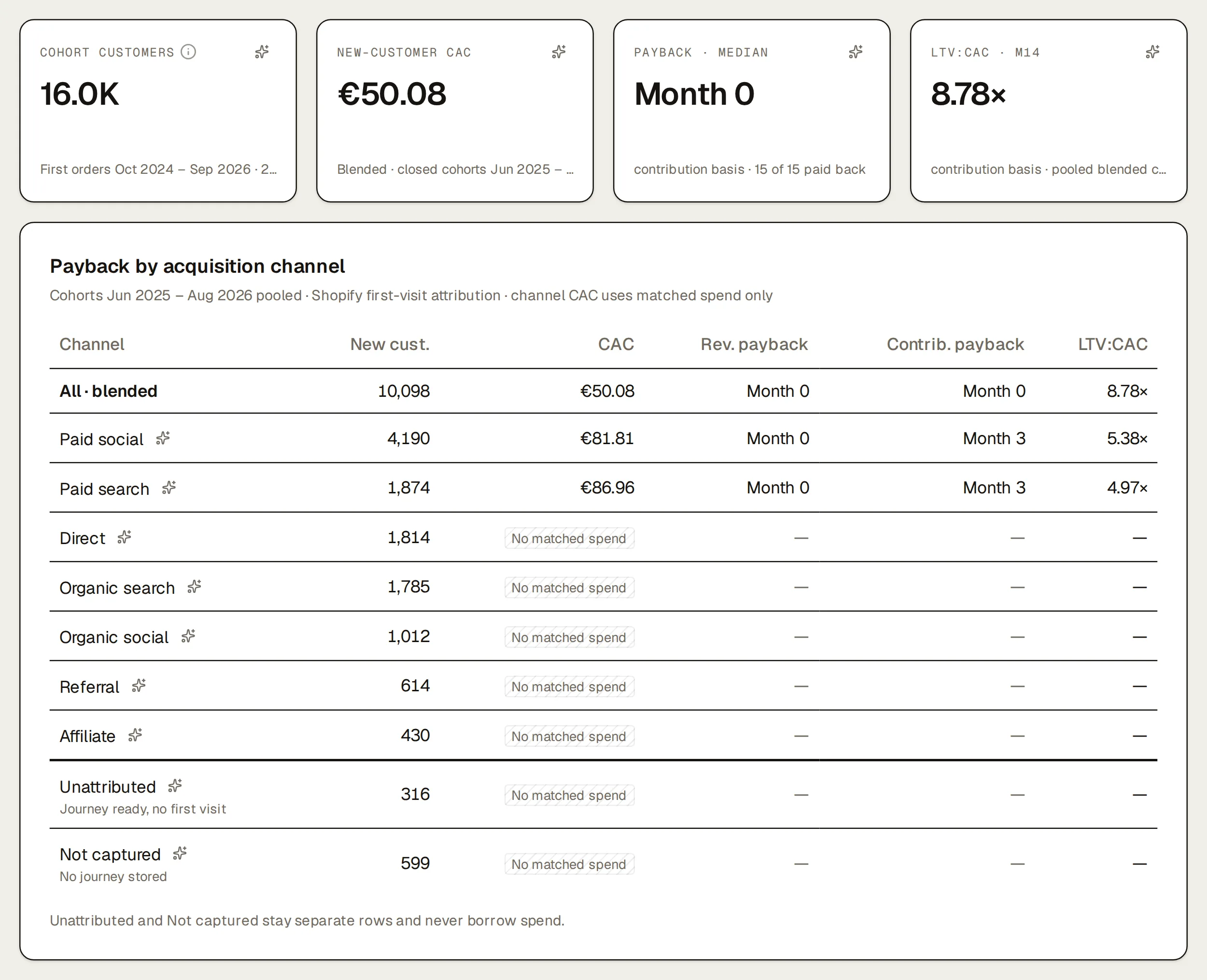Open sparkle insight on New-Customer CAC card
Screen dimensions: 1207x980
(558, 52)
